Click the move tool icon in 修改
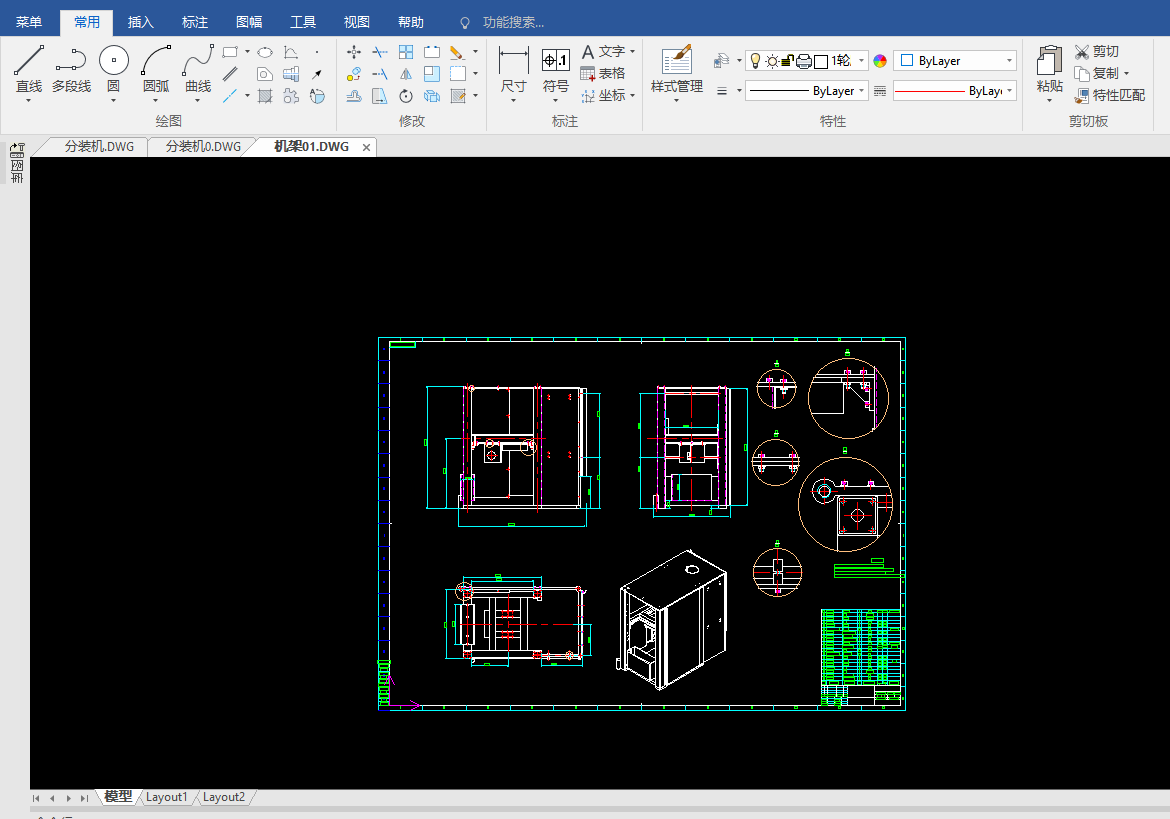 click(x=354, y=52)
